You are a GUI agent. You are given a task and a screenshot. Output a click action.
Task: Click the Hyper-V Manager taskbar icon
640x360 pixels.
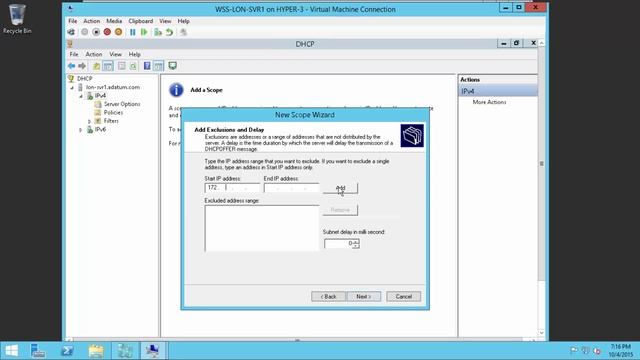click(x=125, y=351)
